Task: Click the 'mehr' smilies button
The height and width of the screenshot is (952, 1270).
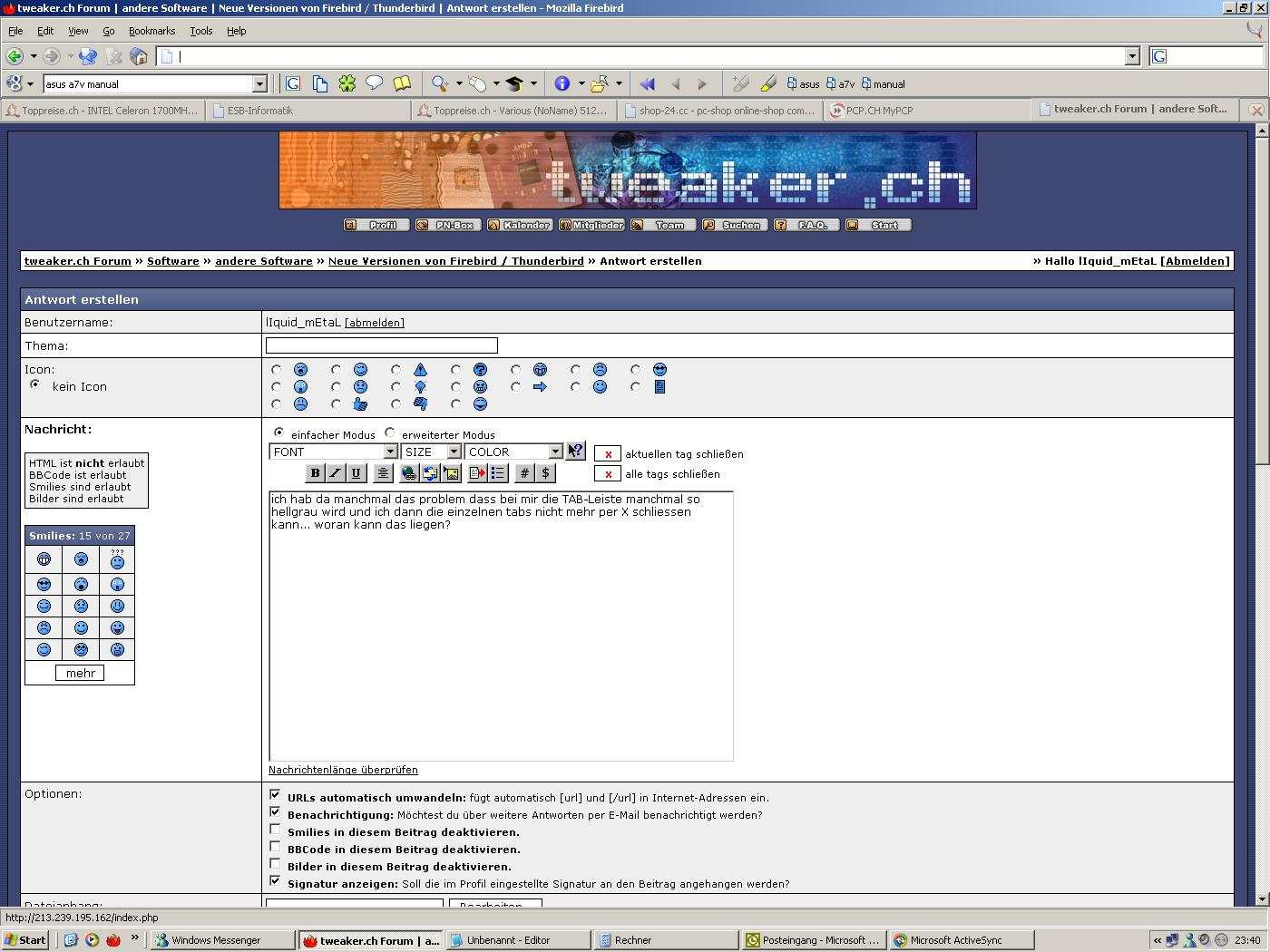Action: tap(80, 673)
